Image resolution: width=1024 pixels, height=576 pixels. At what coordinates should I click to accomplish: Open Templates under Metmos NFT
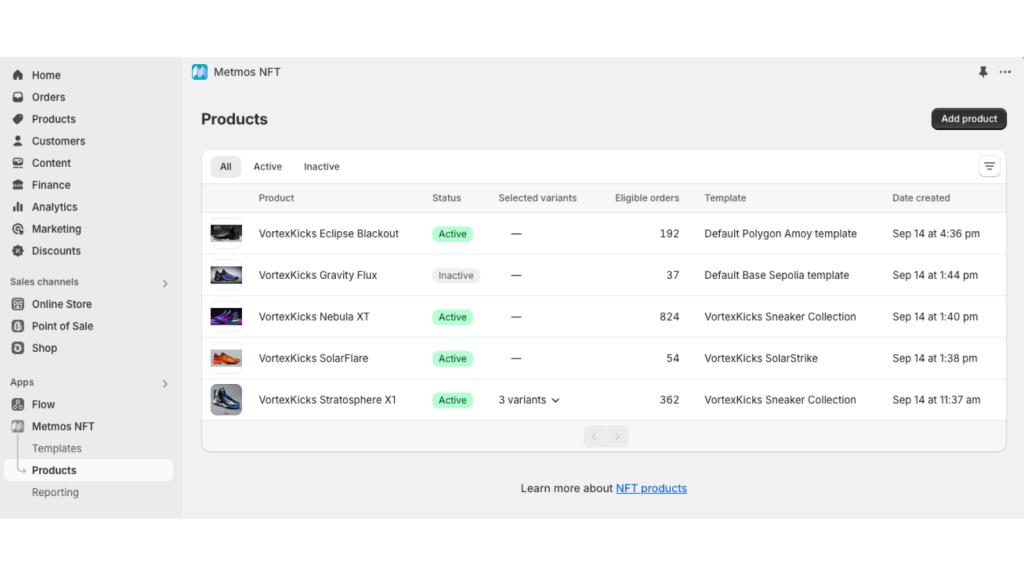point(57,448)
